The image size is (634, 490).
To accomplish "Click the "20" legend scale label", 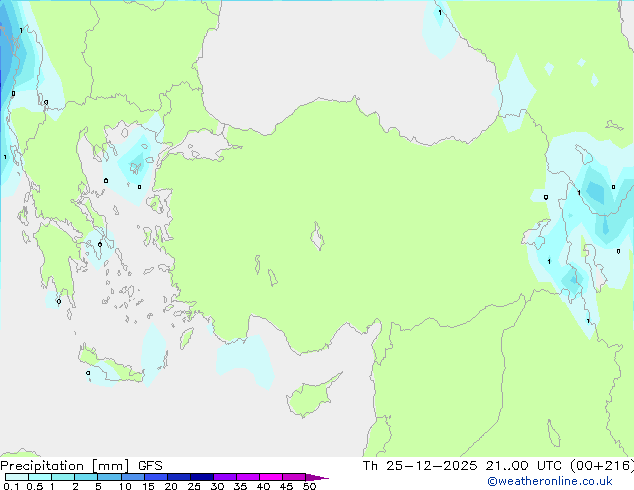I will coord(171,486).
